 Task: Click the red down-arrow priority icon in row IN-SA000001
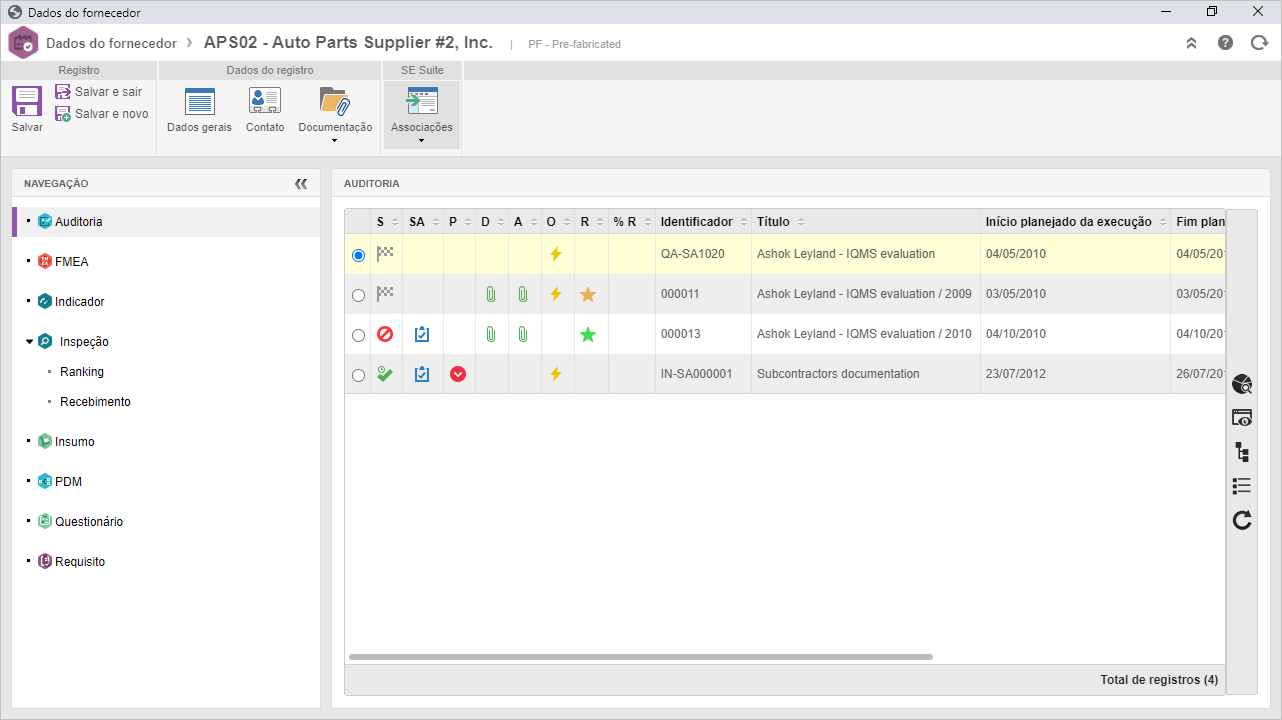coord(458,374)
